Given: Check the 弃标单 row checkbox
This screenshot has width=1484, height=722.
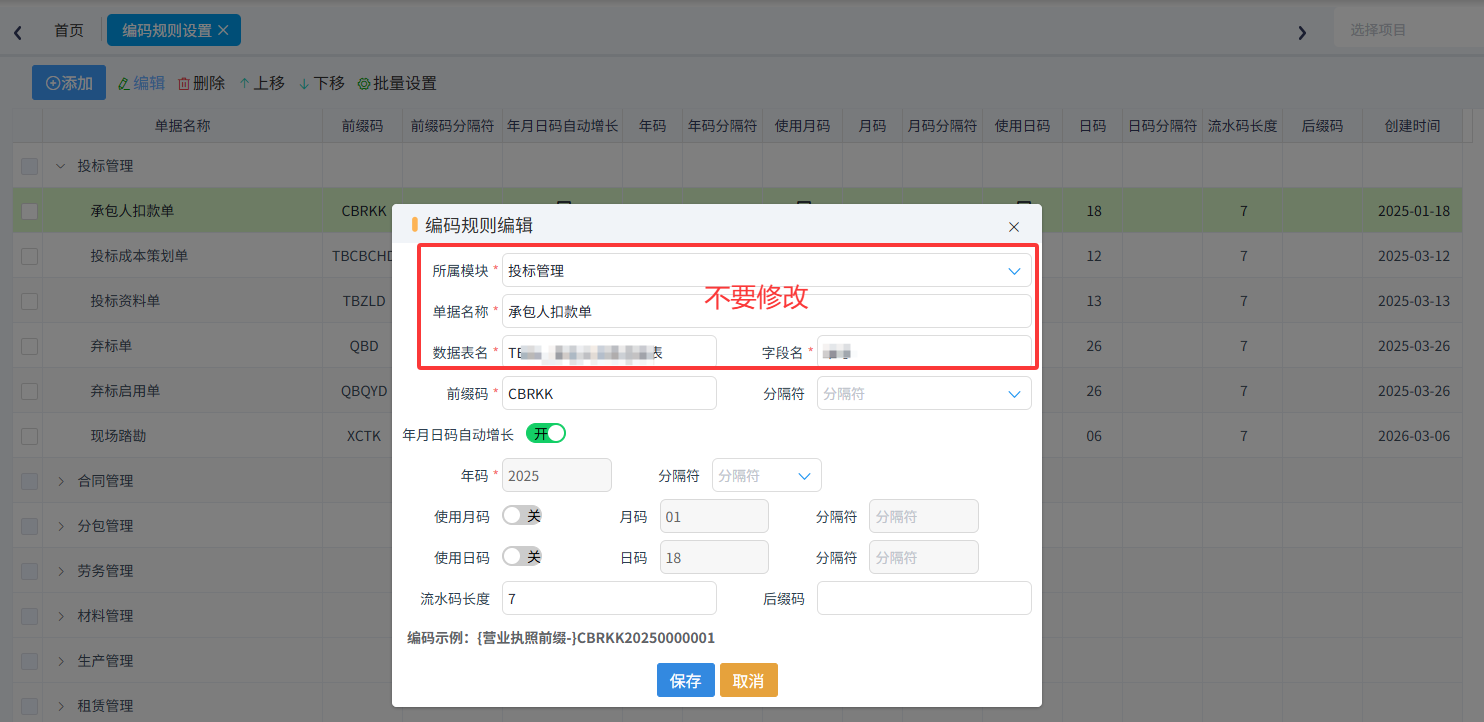Looking at the screenshot, I should pos(30,346).
